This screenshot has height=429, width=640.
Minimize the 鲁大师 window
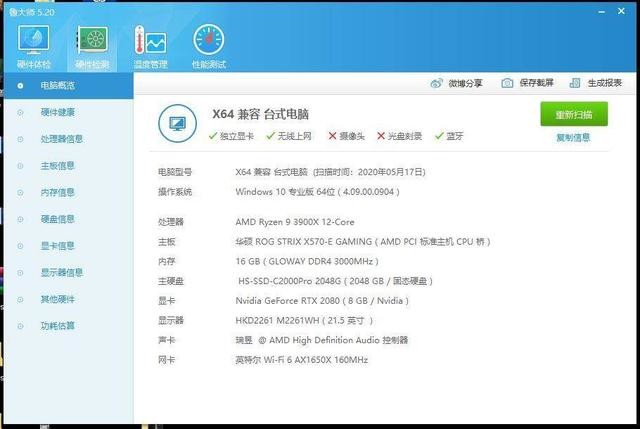click(x=601, y=12)
